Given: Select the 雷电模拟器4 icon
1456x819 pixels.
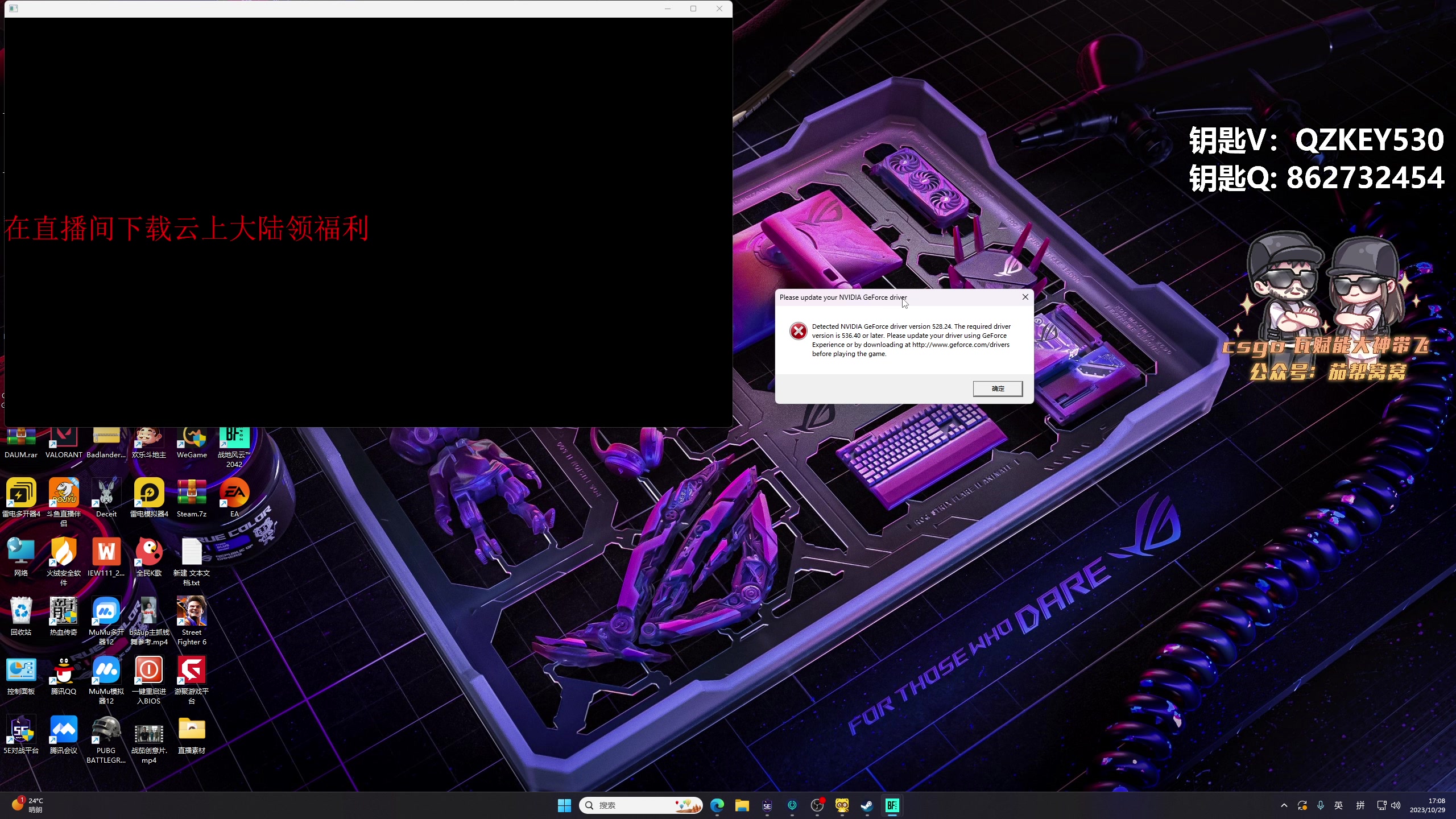Looking at the screenshot, I should 149,498.
